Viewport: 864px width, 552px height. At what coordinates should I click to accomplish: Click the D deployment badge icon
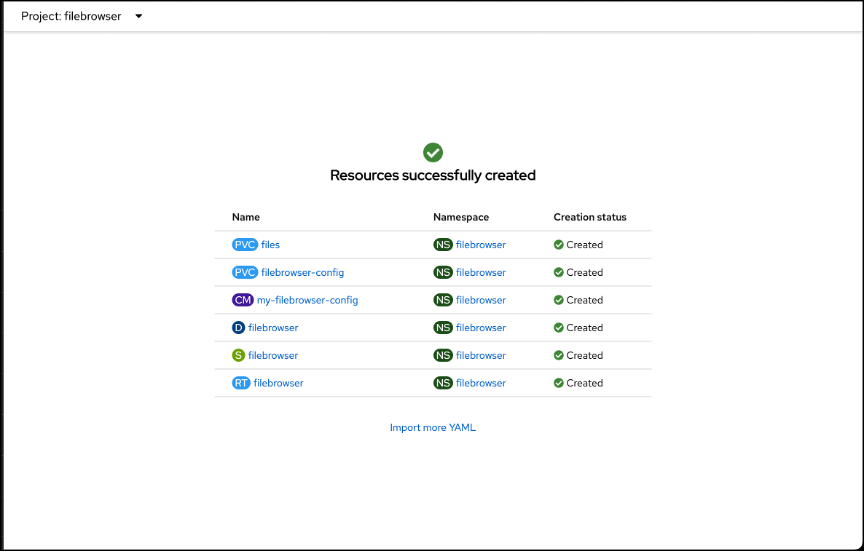pos(238,328)
